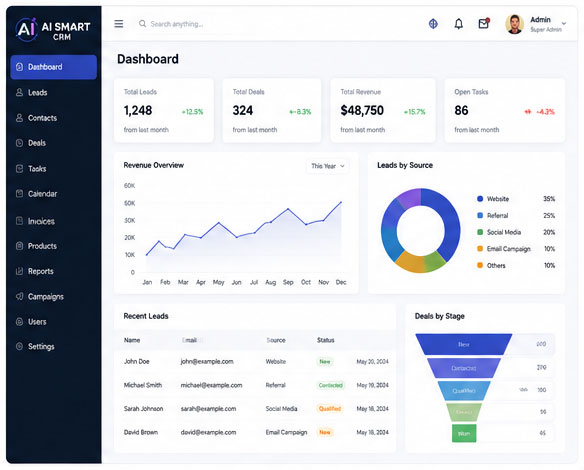Open the Total Revenue stat card

click(x=383, y=111)
